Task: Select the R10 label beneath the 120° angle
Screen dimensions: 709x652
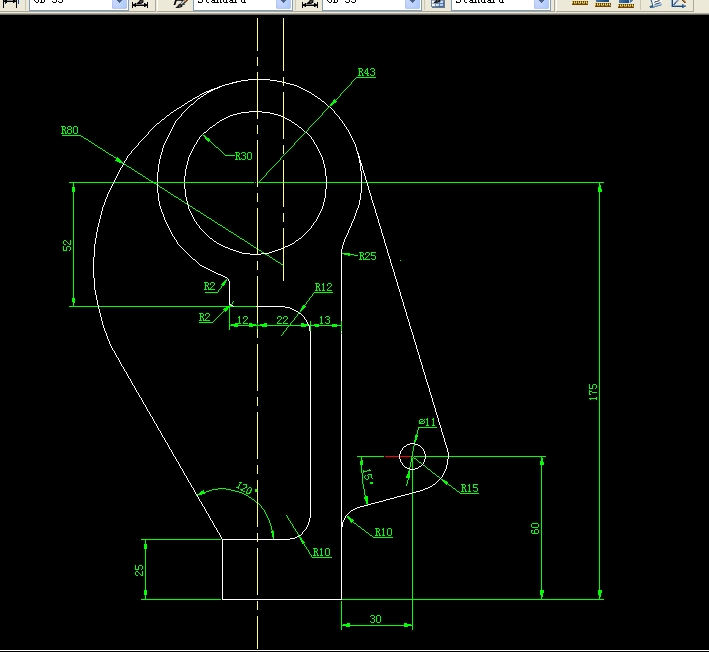Action: (321, 552)
